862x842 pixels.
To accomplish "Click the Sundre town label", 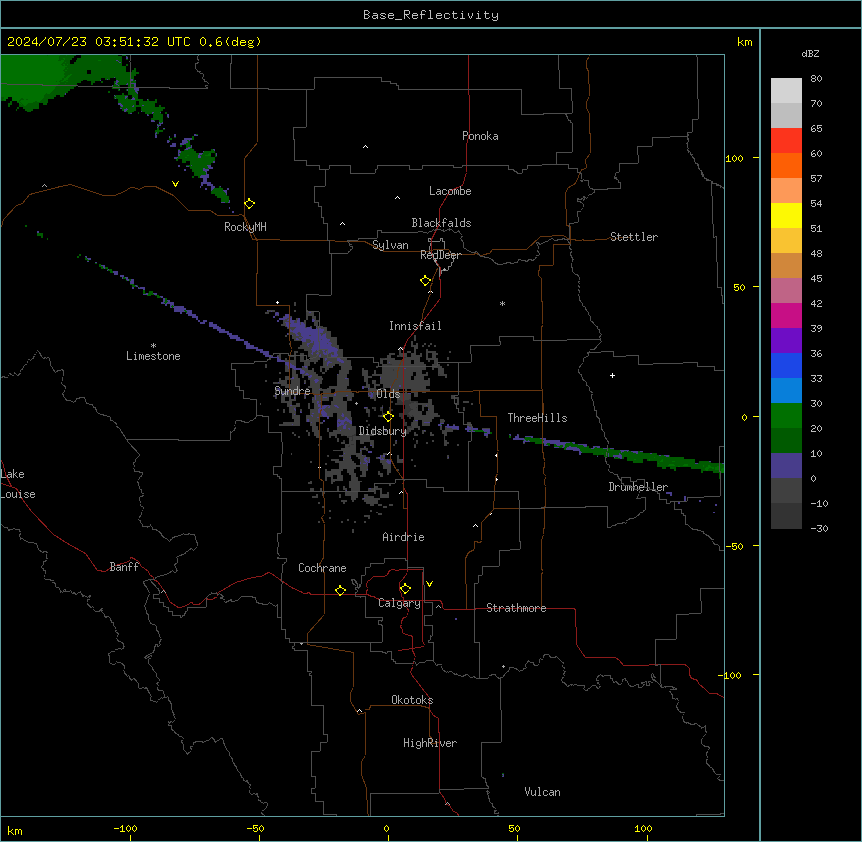I will click(x=292, y=391).
